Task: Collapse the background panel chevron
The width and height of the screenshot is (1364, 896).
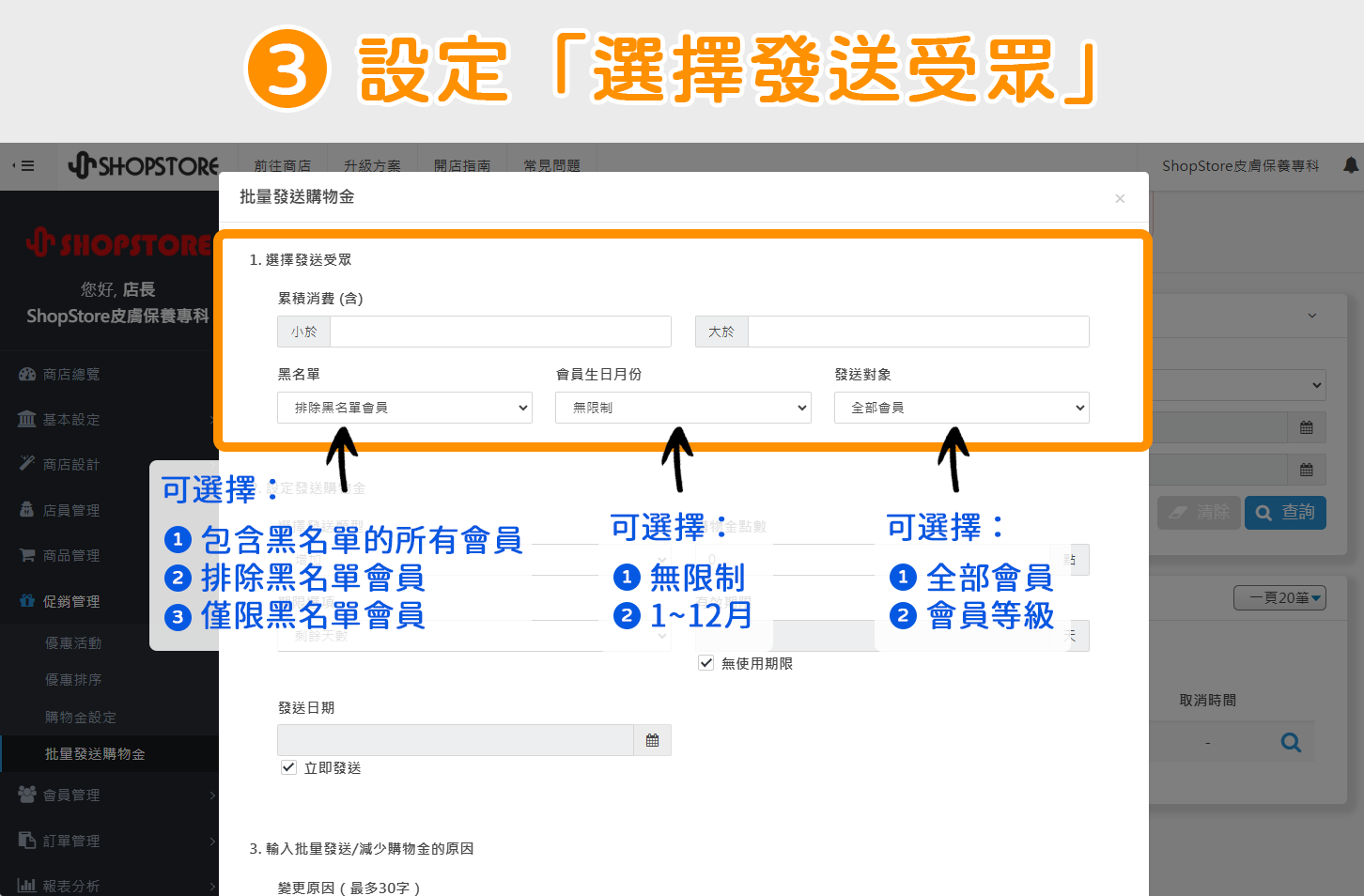Action: pos(1312,316)
